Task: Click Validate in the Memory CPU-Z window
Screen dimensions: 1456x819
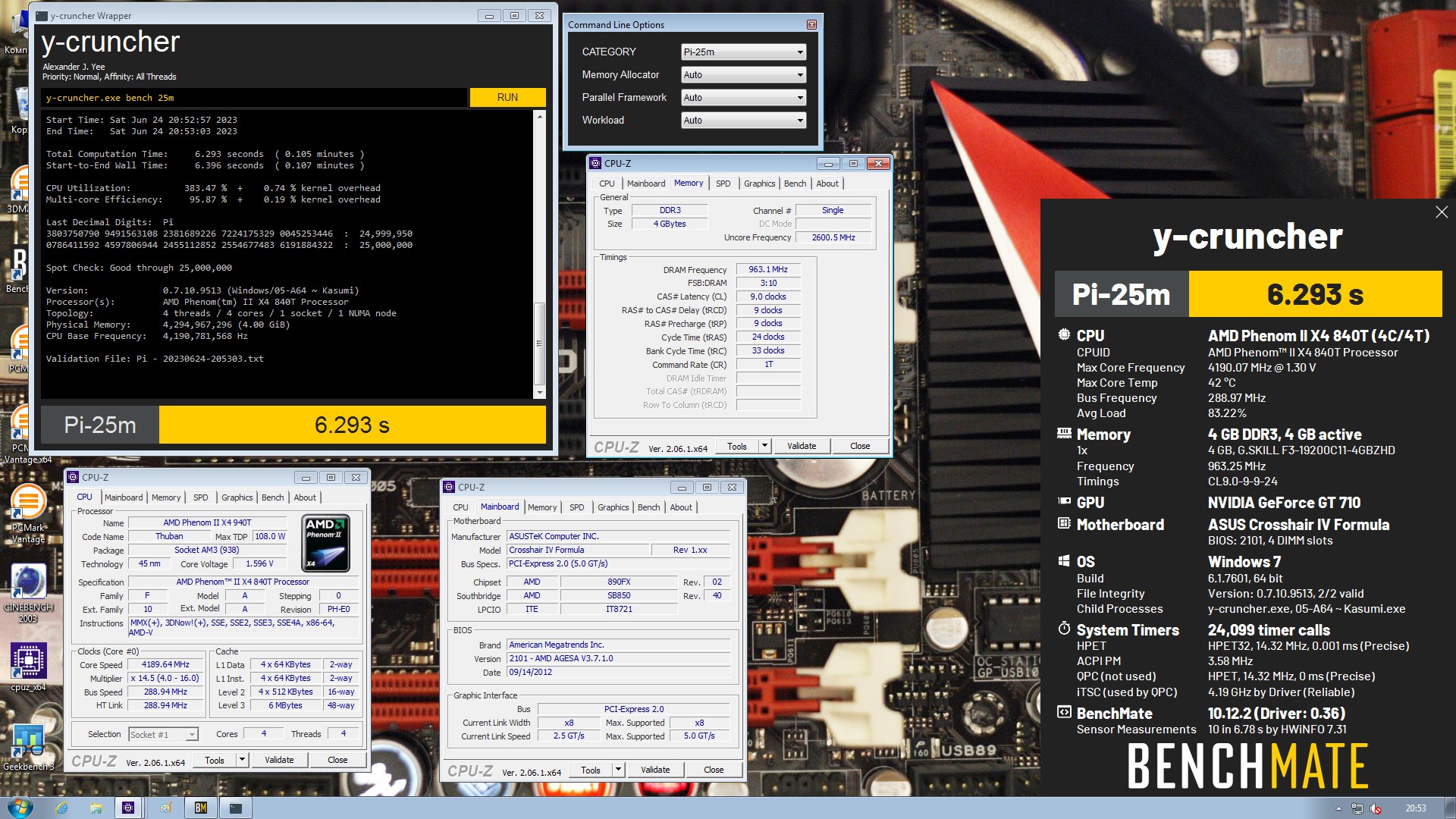Action: point(802,446)
